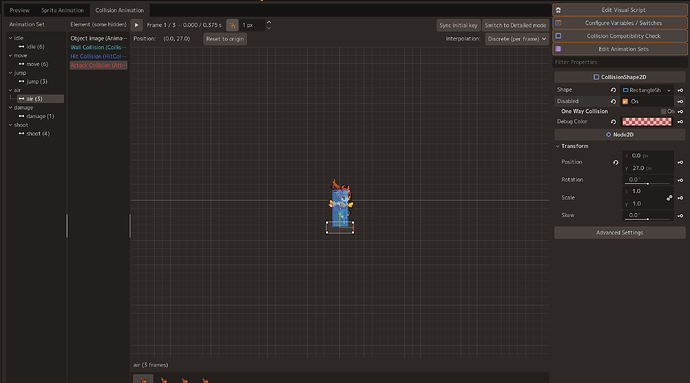Viewport: 690px width, 383px height.
Task: Click the Reset to origin button
Action: click(225, 39)
